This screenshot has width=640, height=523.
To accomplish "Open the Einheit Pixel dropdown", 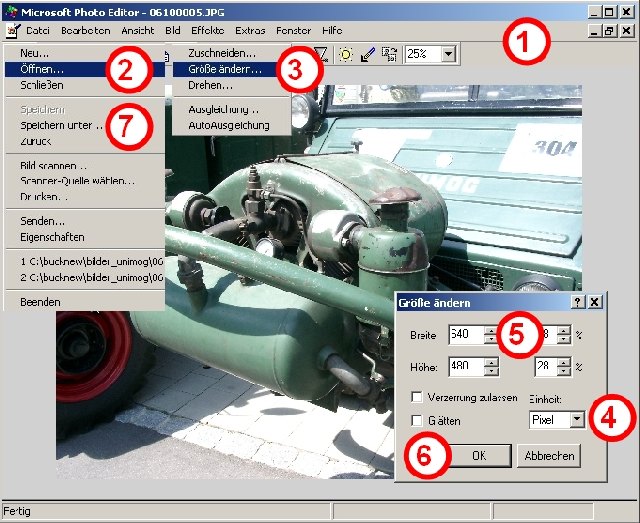I will click(576, 420).
